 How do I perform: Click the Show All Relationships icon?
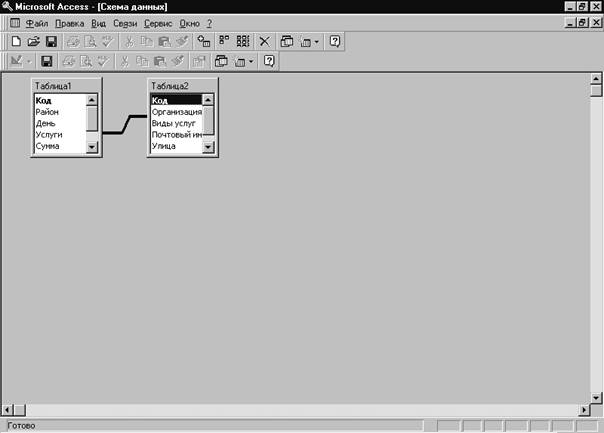point(243,41)
